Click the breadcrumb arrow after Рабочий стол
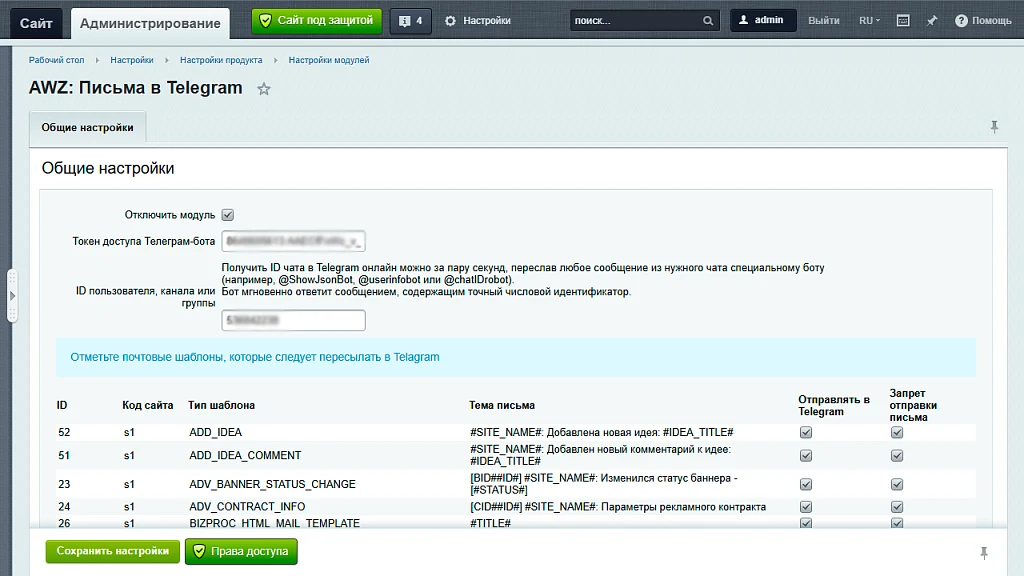This screenshot has height=576, width=1024. tap(97, 60)
